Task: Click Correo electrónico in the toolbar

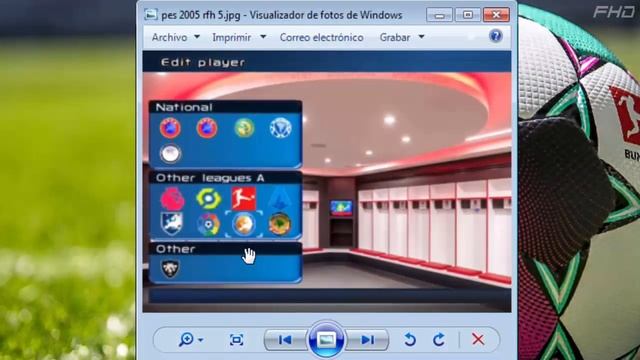Action: (321, 38)
